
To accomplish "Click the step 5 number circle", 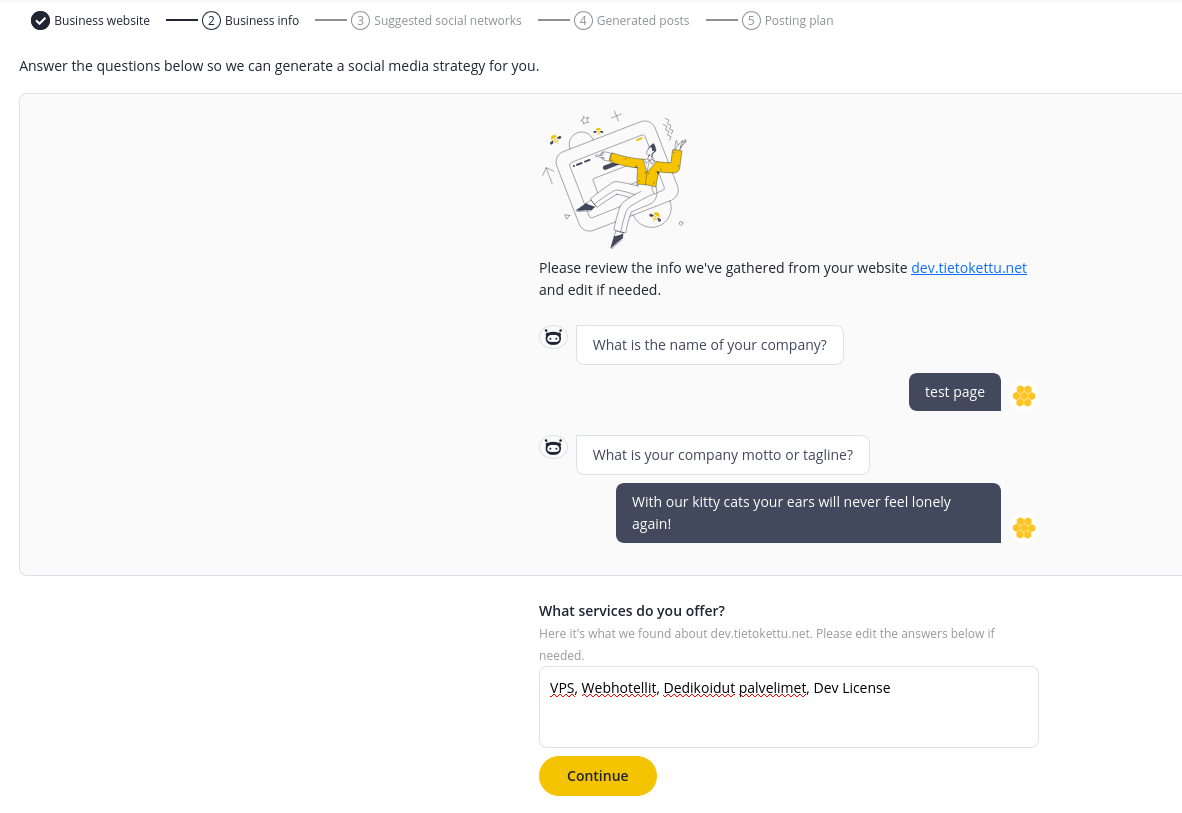I will pos(751,20).
